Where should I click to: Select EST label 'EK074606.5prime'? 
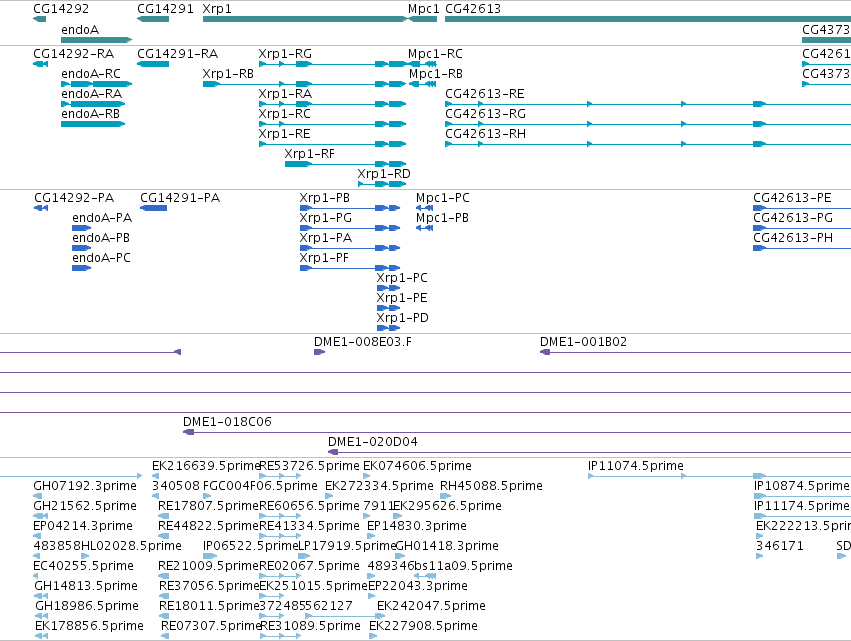coord(417,466)
